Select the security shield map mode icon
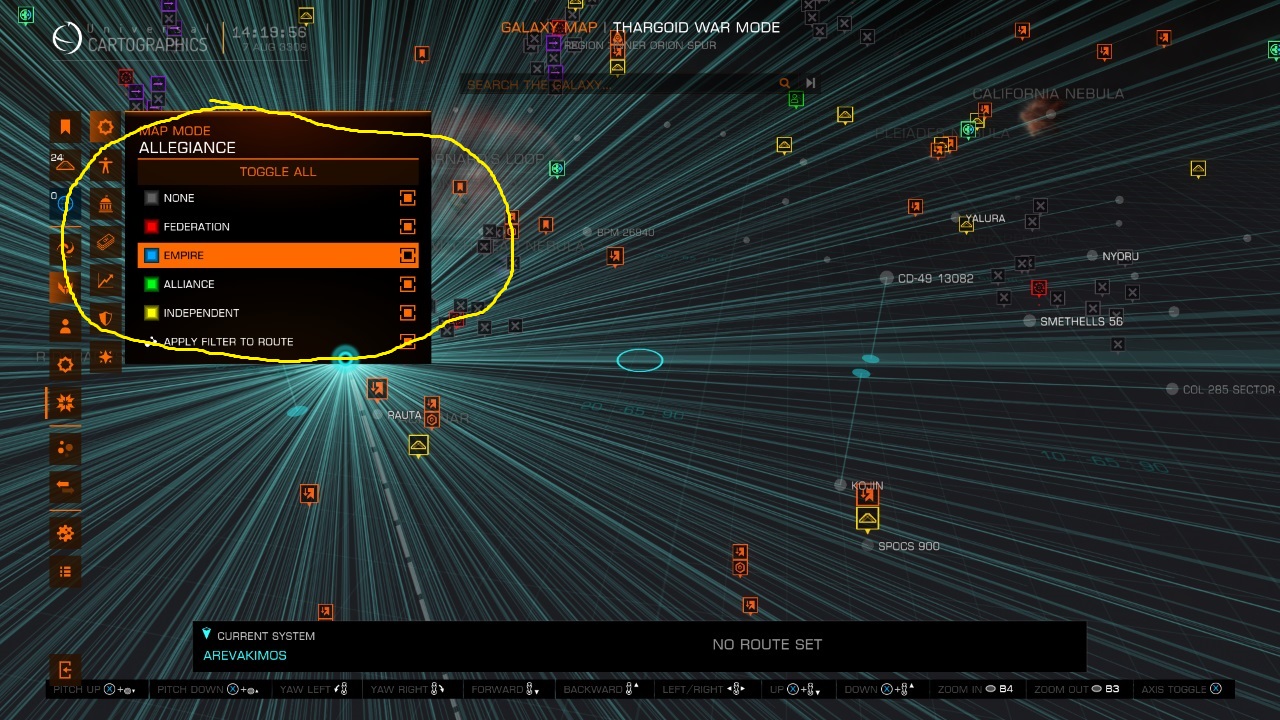 (x=105, y=319)
